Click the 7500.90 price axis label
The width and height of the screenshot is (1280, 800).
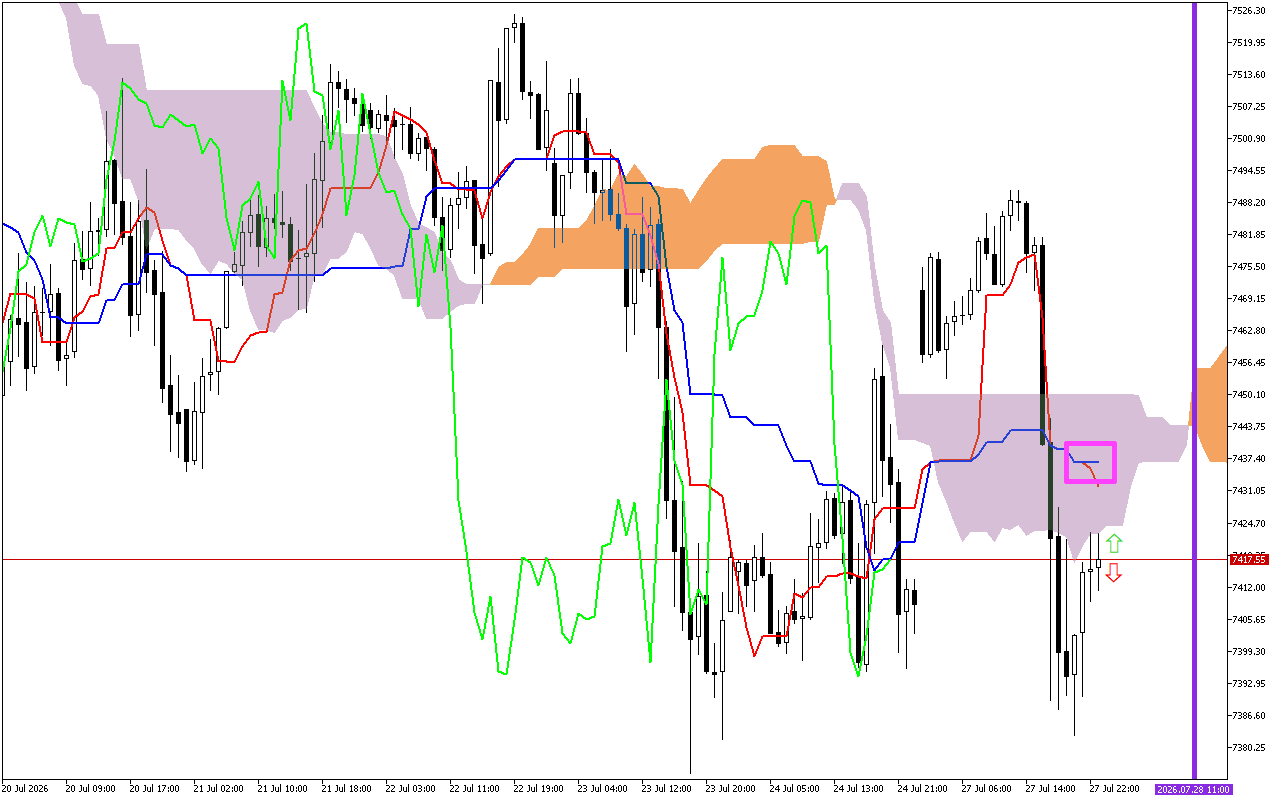click(1249, 138)
